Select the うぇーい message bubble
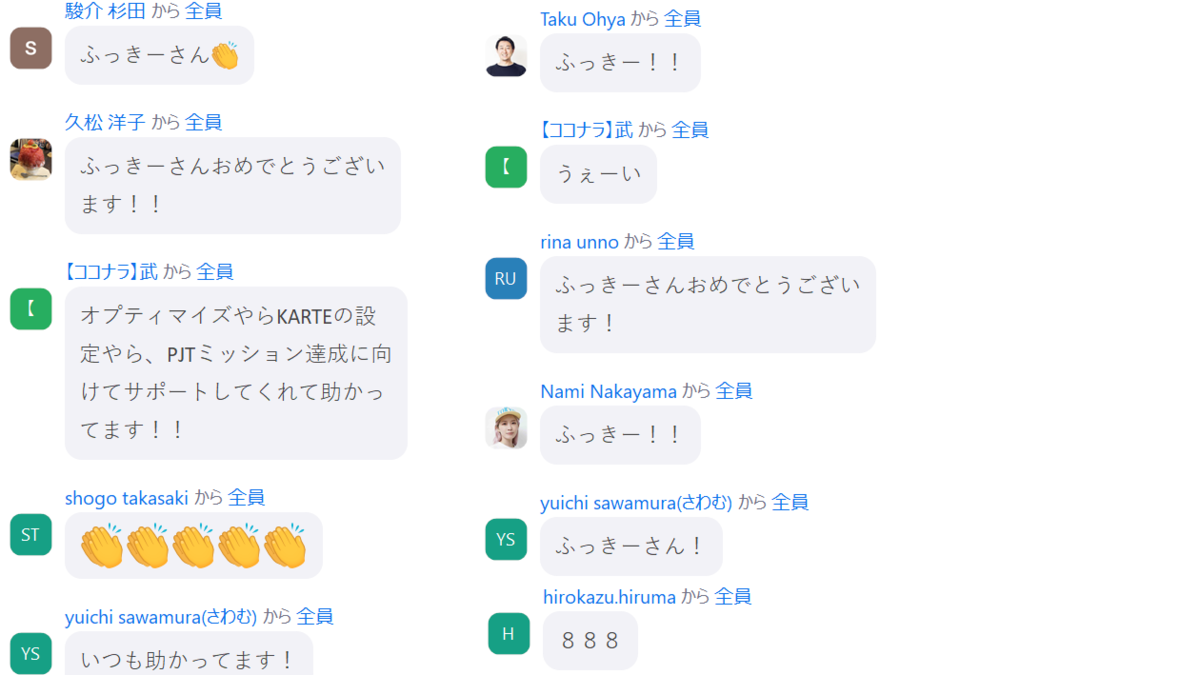 [x=598, y=174]
